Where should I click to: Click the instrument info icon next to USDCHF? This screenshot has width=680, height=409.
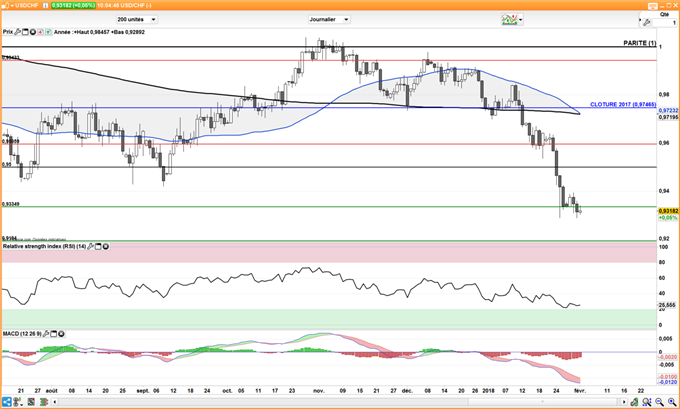click(46, 6)
